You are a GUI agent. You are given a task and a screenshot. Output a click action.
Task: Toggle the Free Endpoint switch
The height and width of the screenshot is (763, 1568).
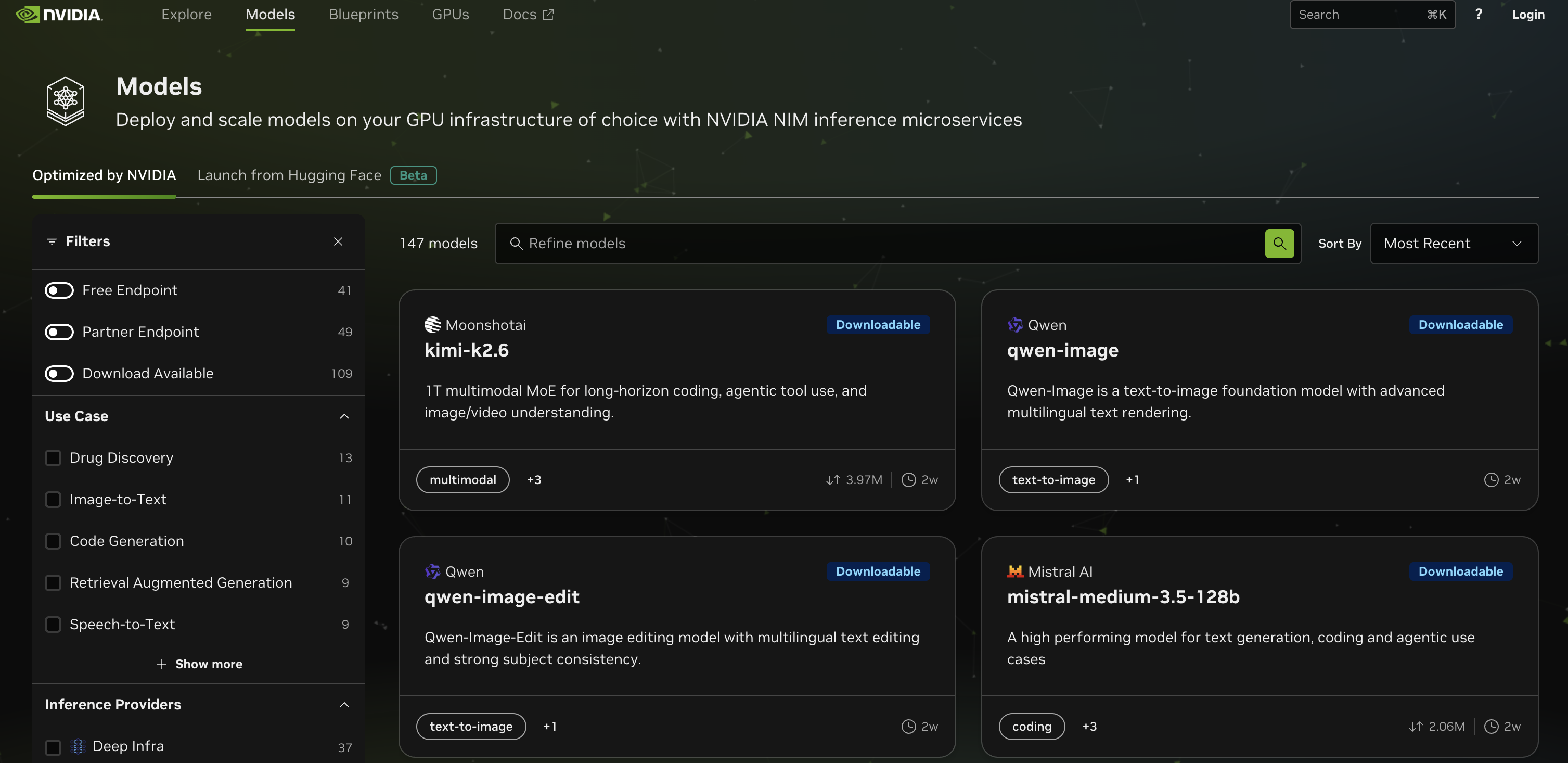tap(59, 290)
